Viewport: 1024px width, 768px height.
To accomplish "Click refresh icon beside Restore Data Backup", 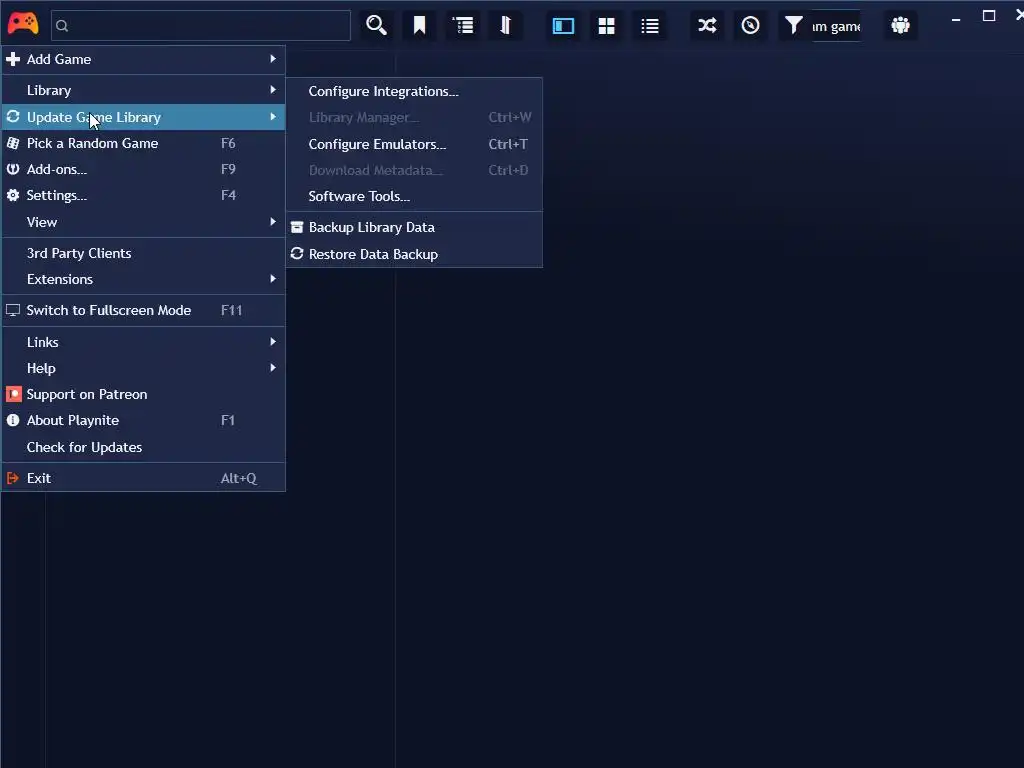I will click(297, 253).
